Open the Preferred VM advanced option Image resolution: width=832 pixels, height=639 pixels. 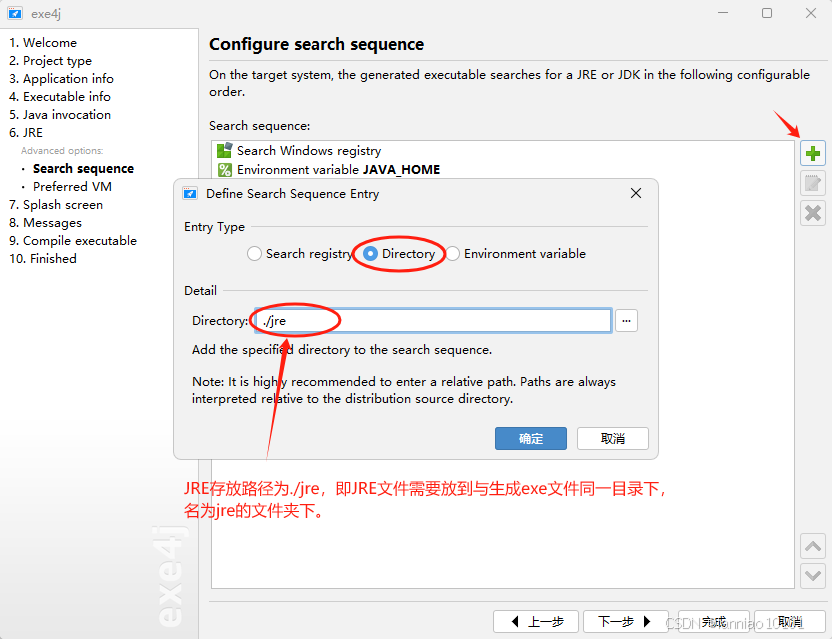coord(72,187)
